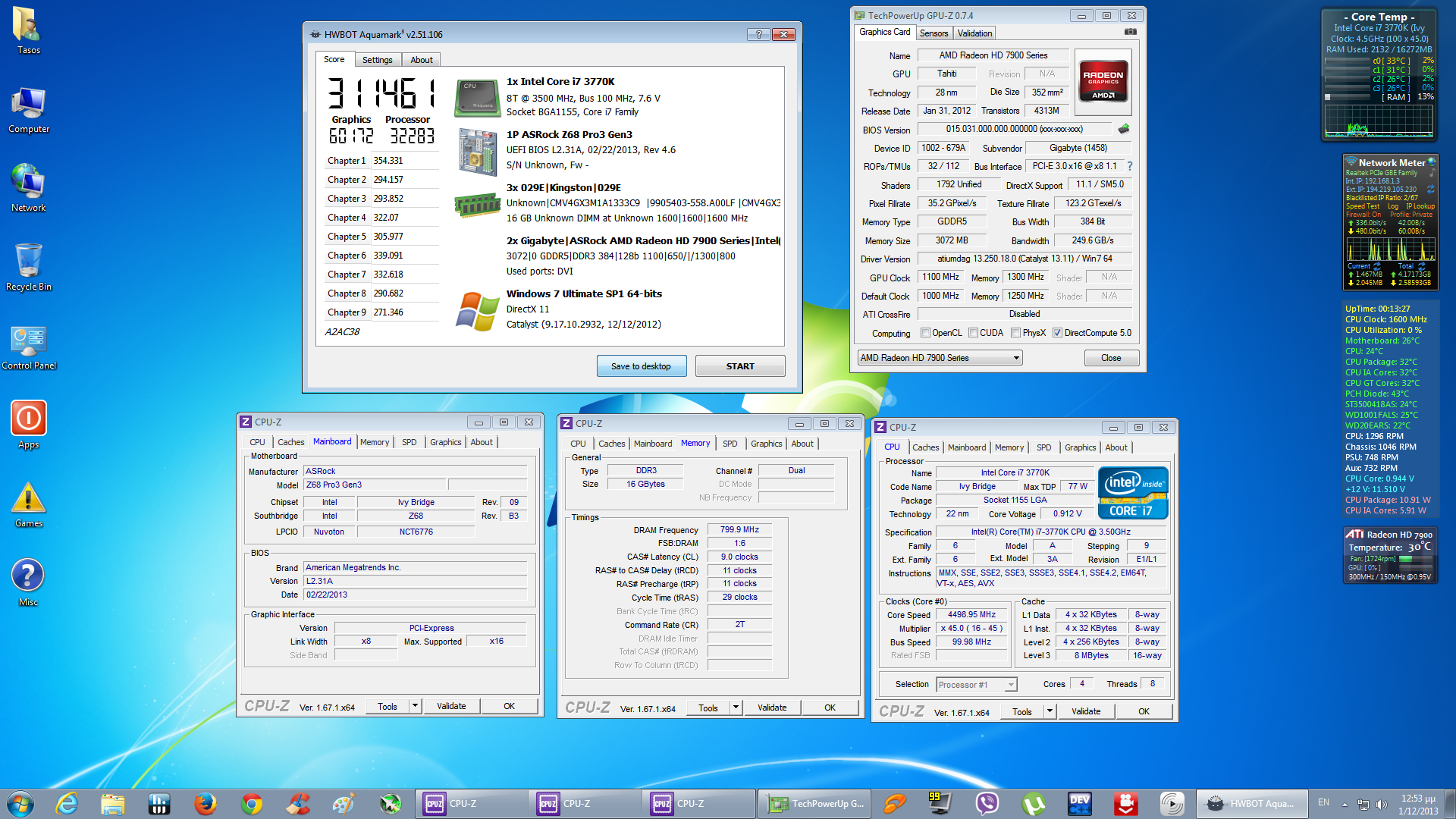Click OK in the Memory CPU-Z window

click(x=830, y=708)
